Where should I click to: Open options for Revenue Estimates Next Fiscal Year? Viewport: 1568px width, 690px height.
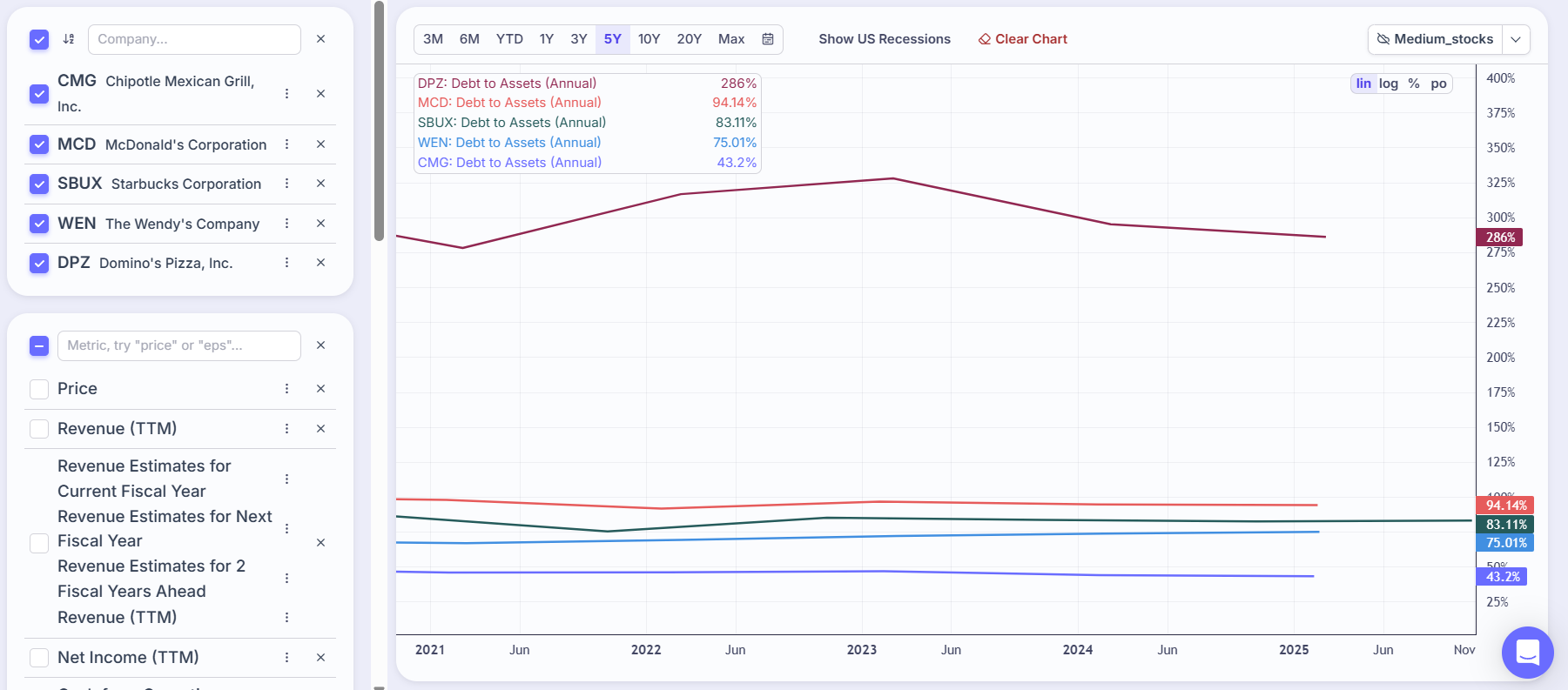click(x=286, y=529)
